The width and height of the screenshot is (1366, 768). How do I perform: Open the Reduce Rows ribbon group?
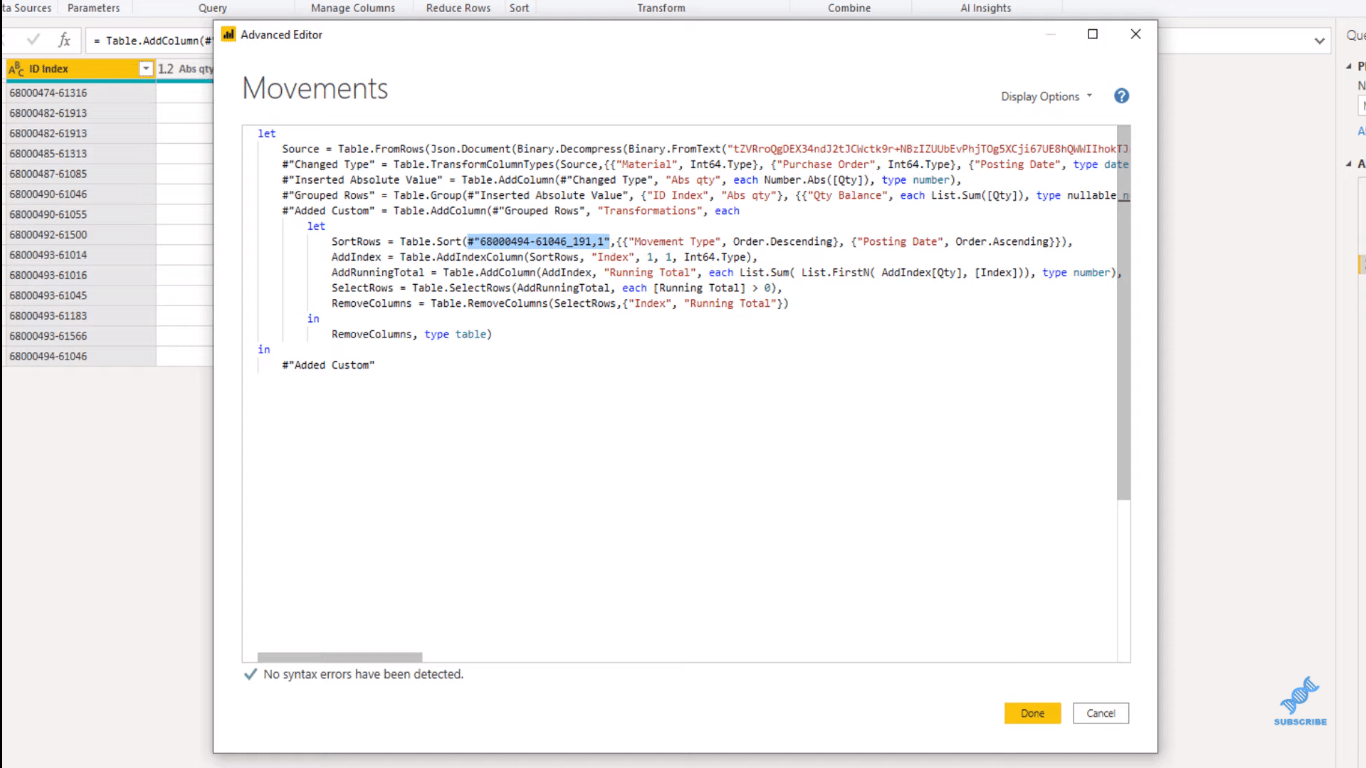pyautogui.click(x=458, y=8)
